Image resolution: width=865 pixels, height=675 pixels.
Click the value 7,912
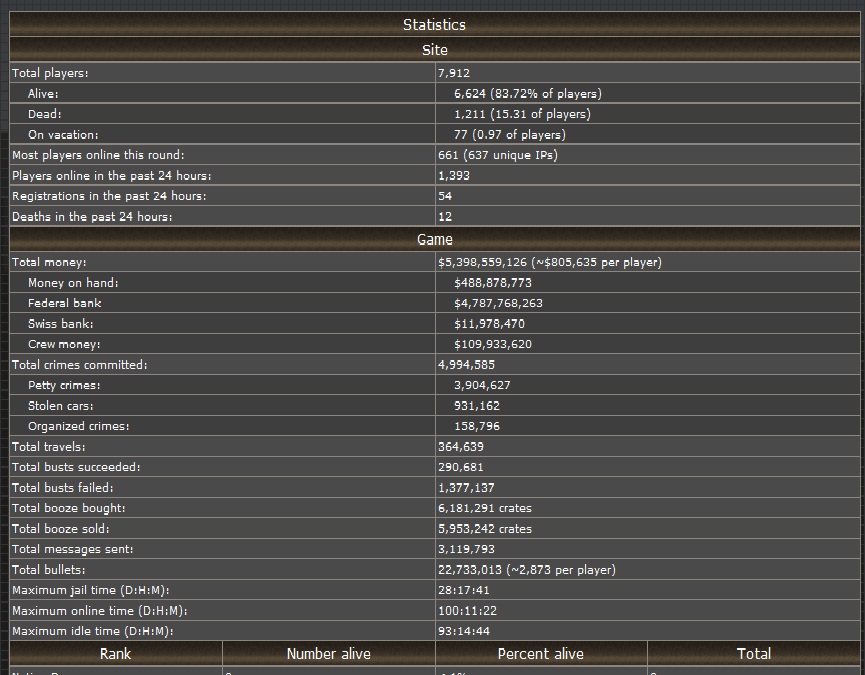point(454,73)
